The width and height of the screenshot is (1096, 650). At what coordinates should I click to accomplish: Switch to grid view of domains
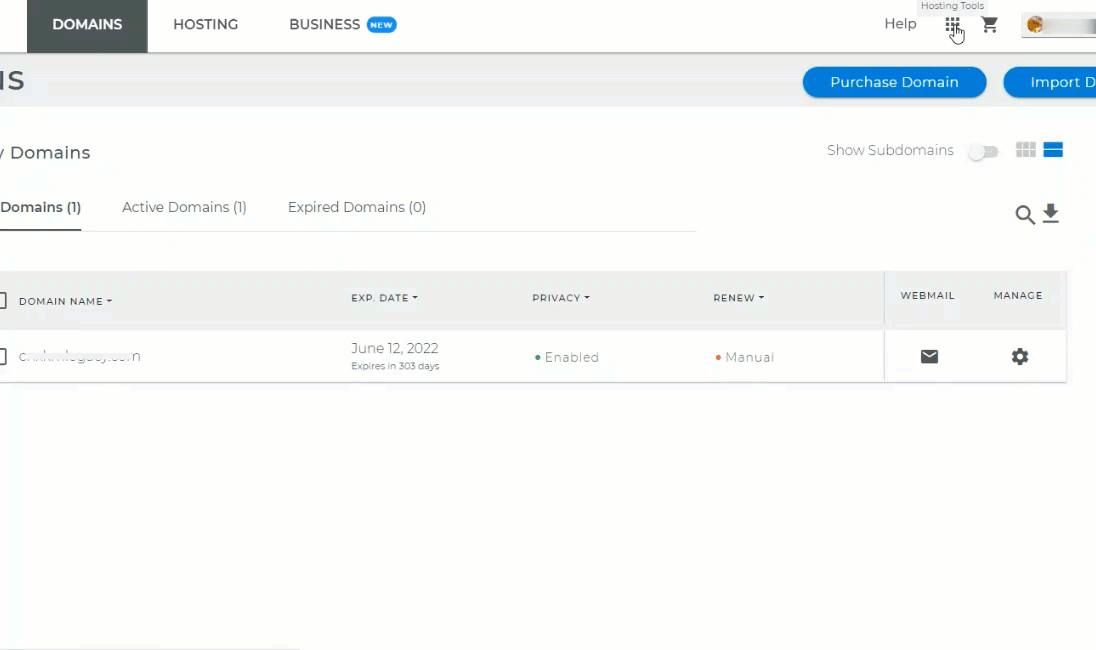click(1026, 149)
